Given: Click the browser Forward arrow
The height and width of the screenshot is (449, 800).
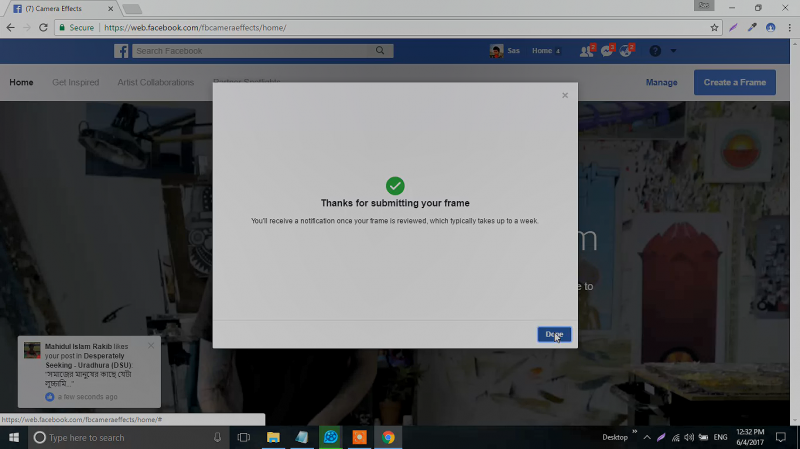Looking at the screenshot, I should [x=27, y=28].
